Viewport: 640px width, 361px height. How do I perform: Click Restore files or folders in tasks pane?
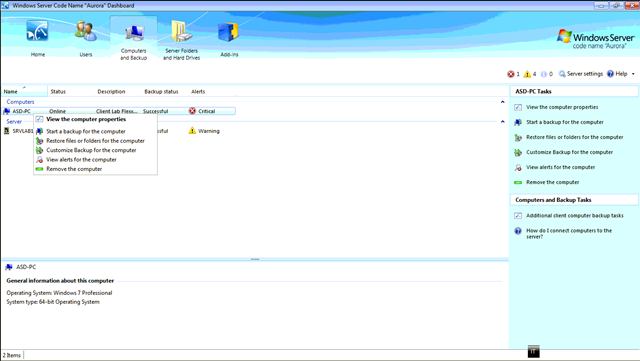(575, 137)
